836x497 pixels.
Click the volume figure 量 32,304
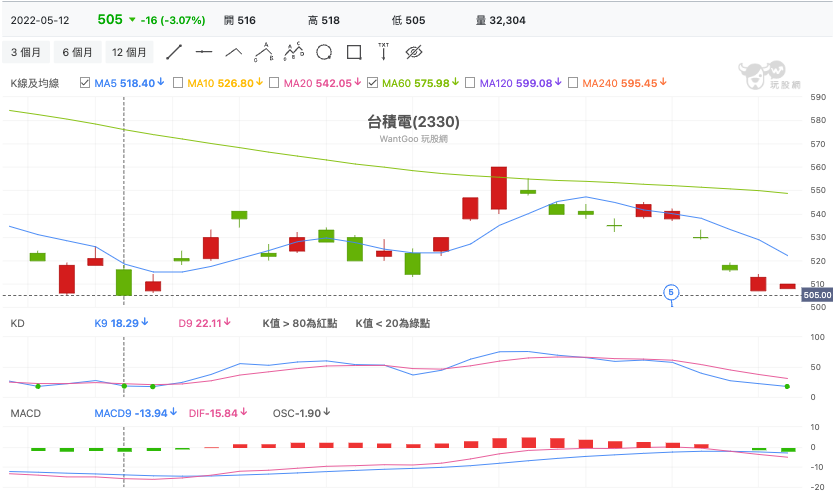pos(501,20)
